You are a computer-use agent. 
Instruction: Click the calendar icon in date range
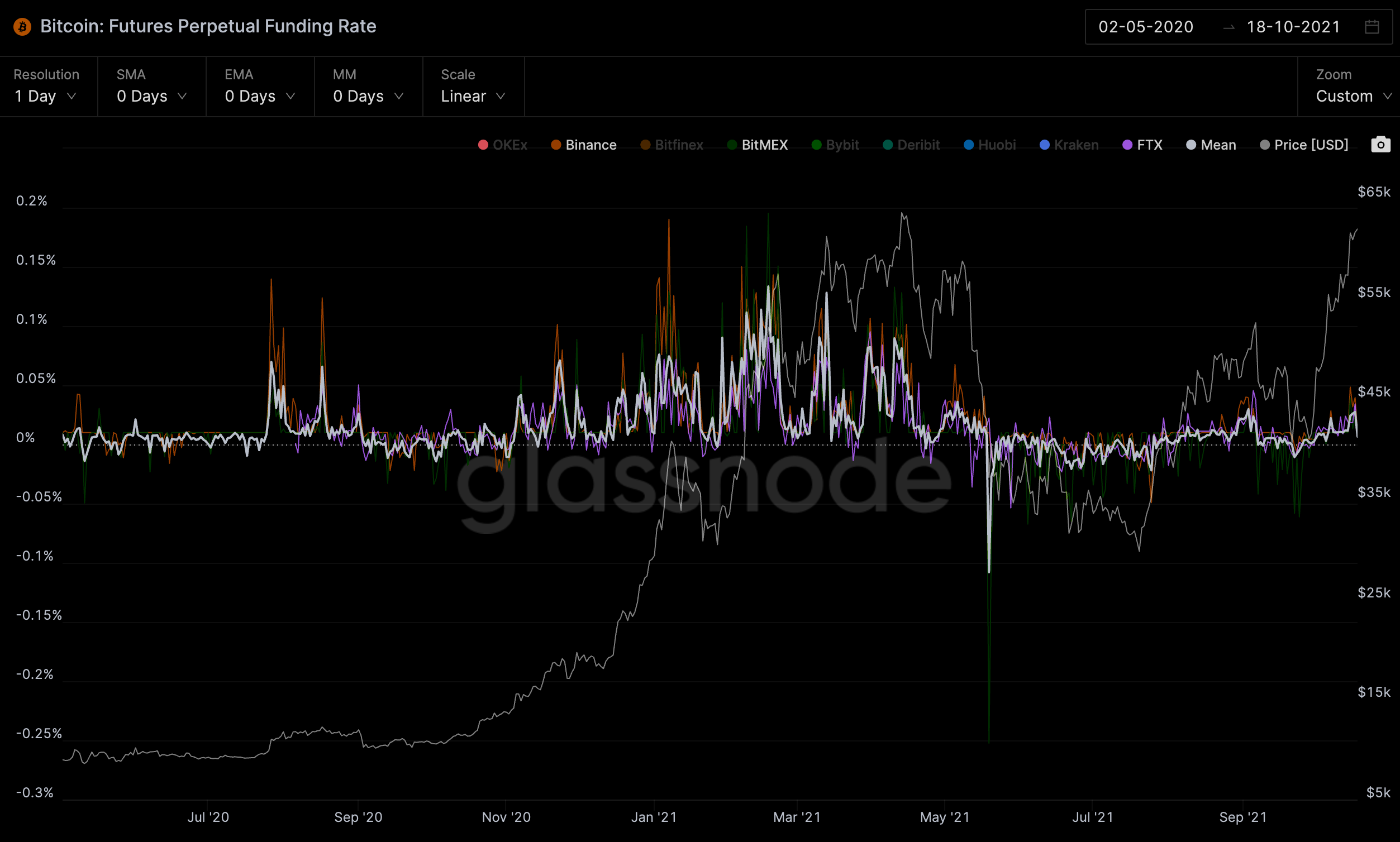tap(1372, 27)
